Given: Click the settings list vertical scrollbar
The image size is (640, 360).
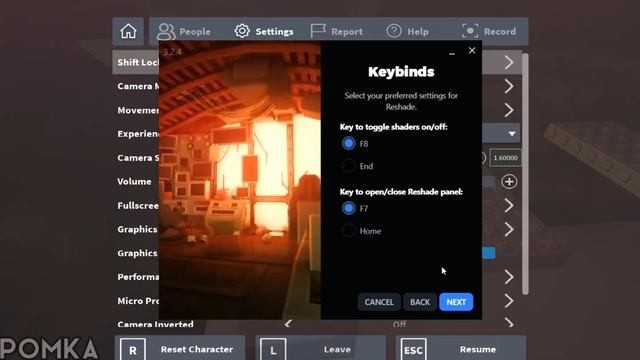Looking at the screenshot, I should (x=525, y=173).
